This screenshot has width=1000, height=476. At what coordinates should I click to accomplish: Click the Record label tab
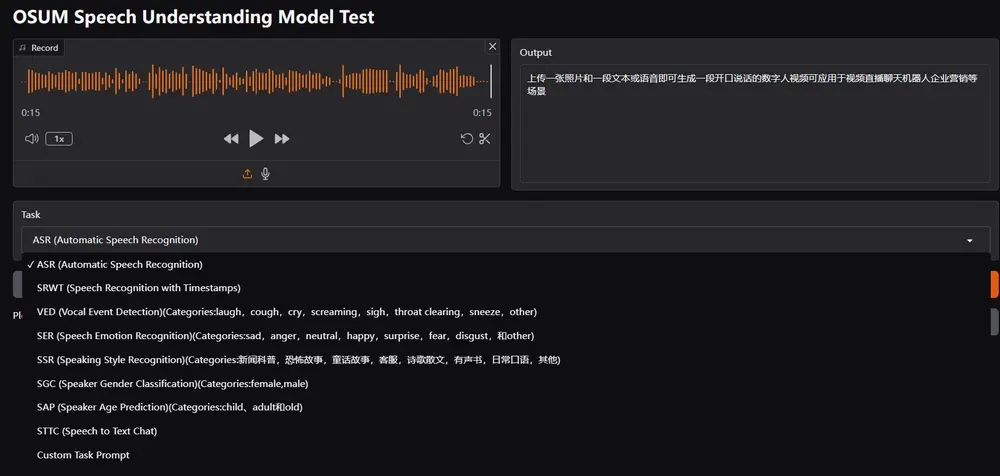[38, 48]
